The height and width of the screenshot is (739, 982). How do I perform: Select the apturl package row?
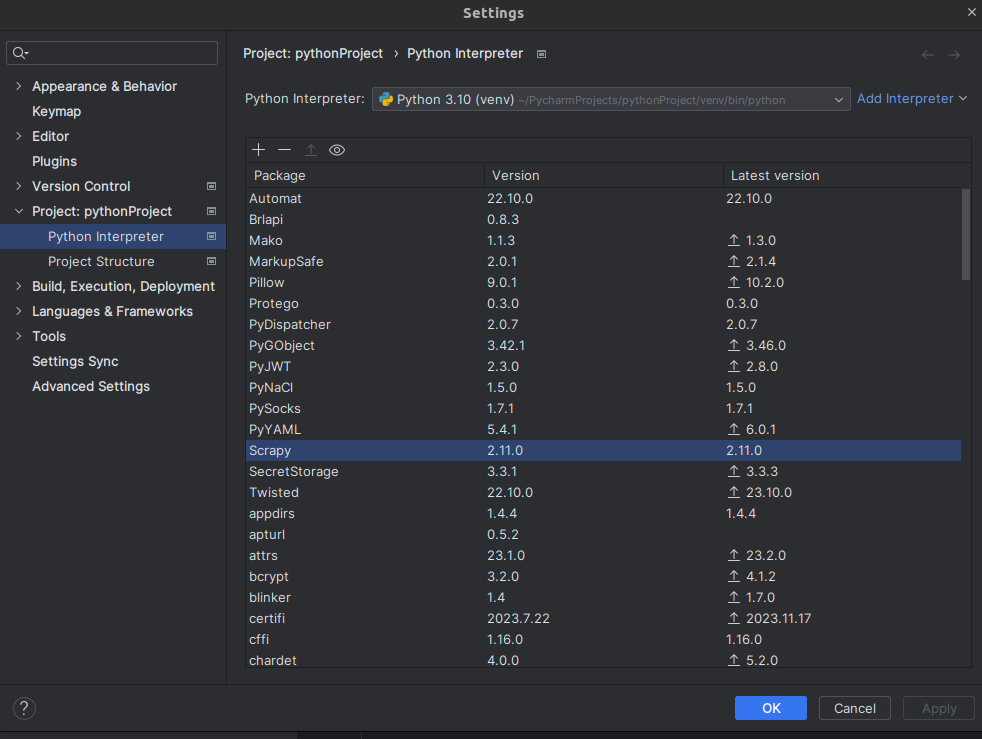[x=604, y=534]
